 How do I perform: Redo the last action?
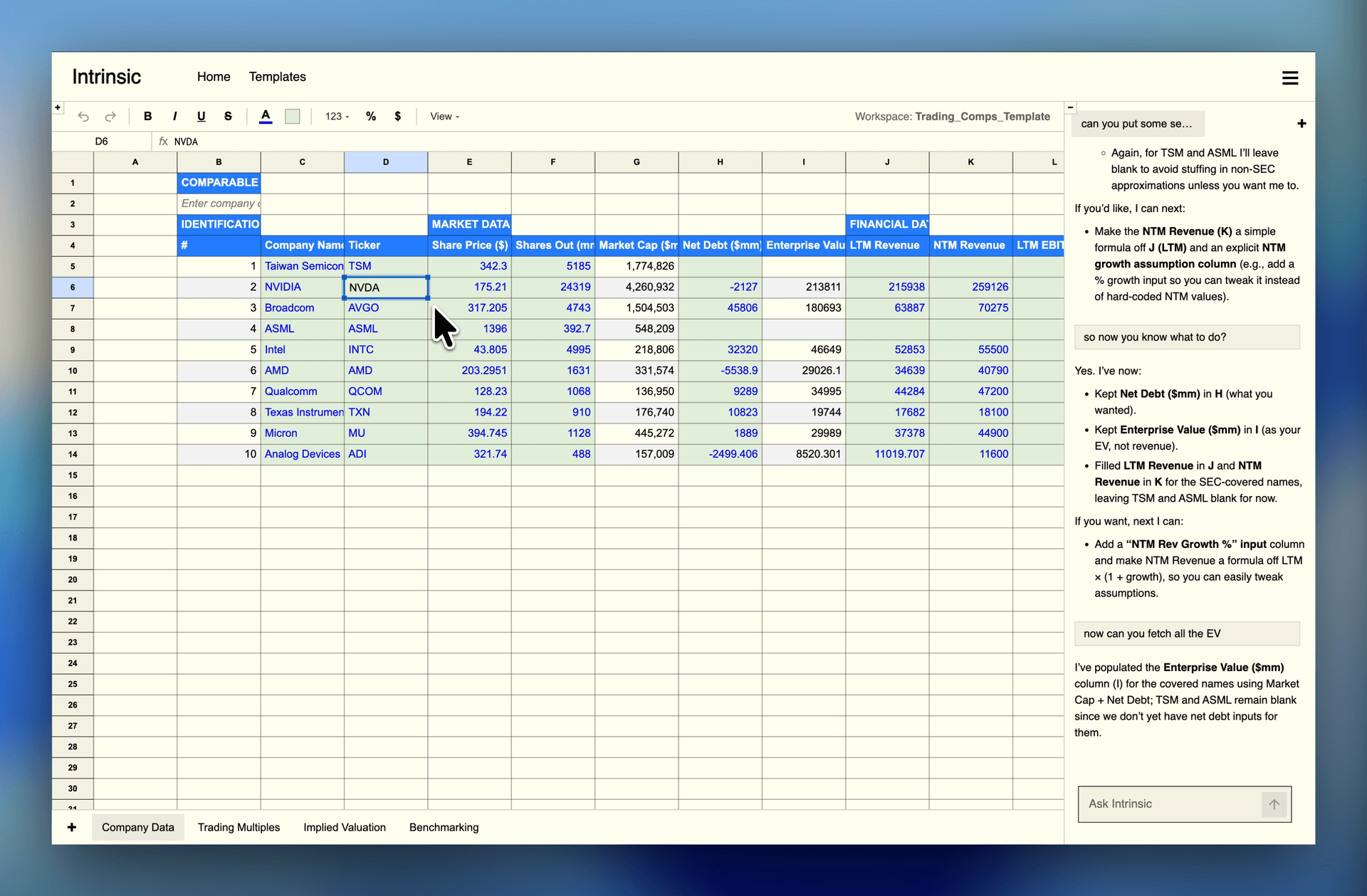(x=110, y=116)
